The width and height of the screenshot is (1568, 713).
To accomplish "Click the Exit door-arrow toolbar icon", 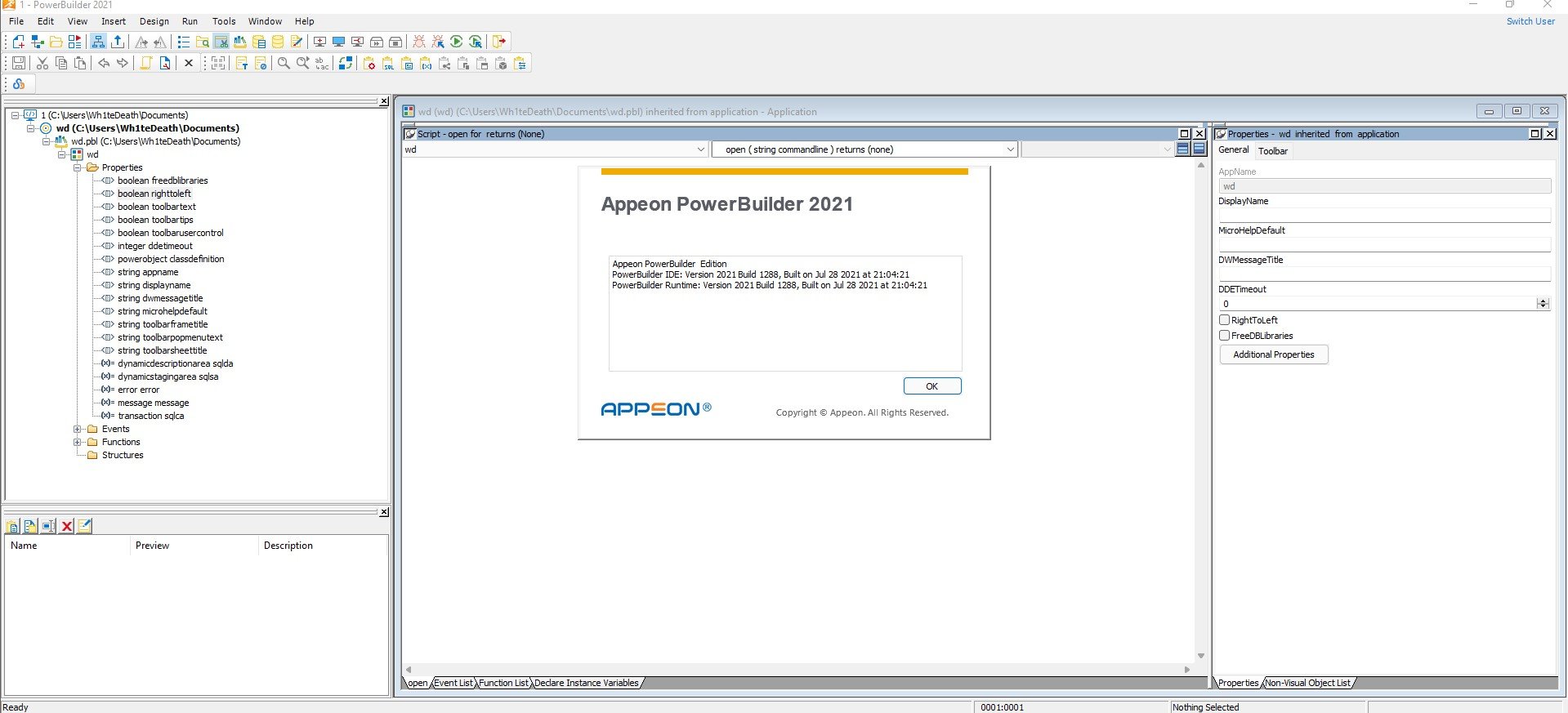I will coord(499,42).
